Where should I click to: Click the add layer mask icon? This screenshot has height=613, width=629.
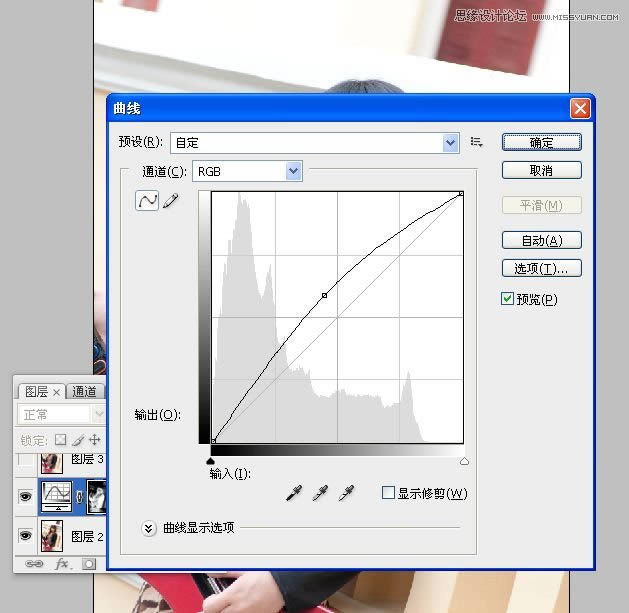click(x=88, y=564)
